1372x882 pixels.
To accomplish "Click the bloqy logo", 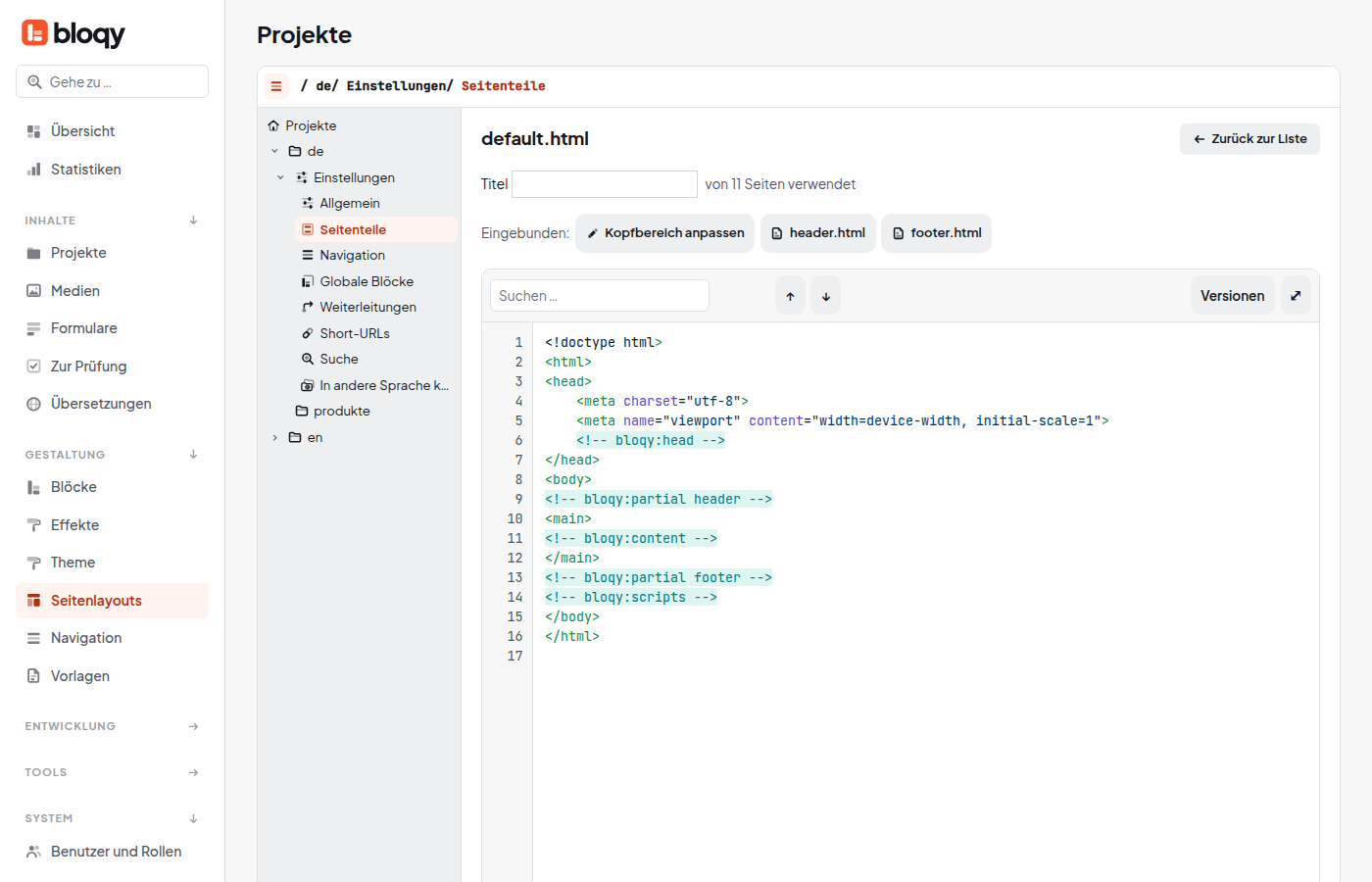I will (x=73, y=33).
